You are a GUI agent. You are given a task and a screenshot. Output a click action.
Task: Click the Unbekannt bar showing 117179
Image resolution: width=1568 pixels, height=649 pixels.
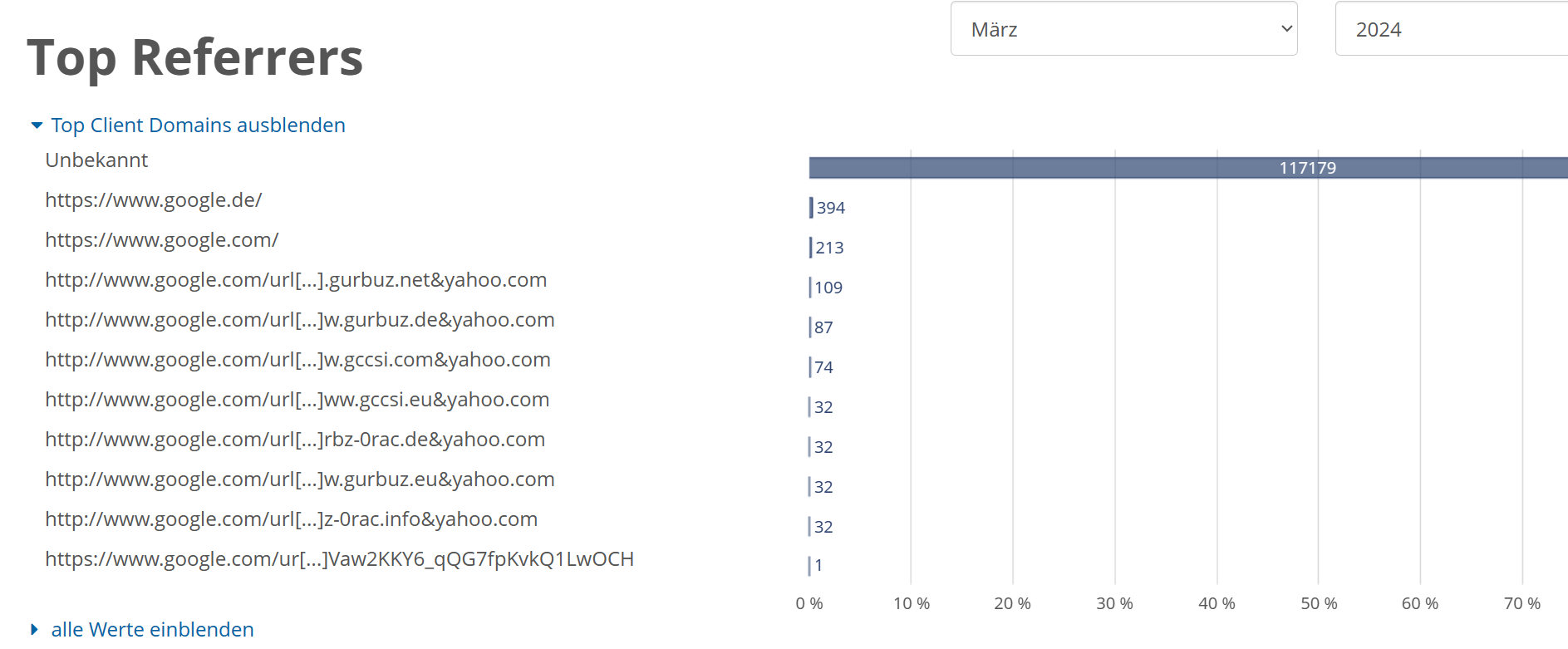[x=1188, y=168]
